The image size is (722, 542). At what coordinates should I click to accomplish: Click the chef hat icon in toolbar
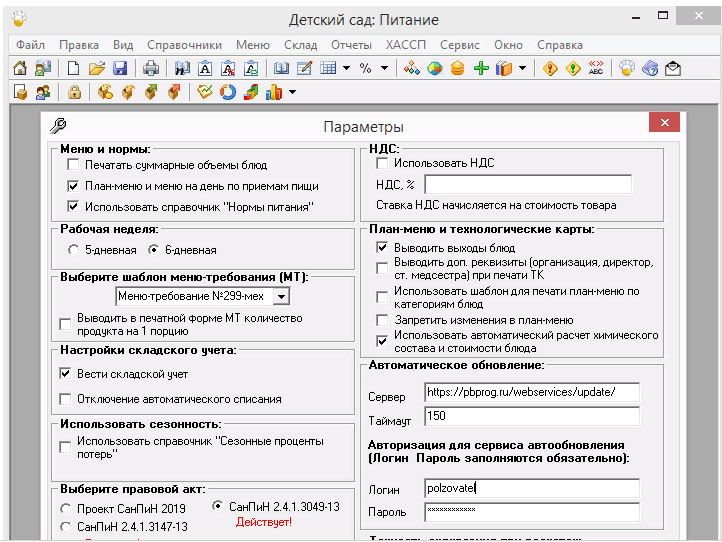click(x=627, y=69)
